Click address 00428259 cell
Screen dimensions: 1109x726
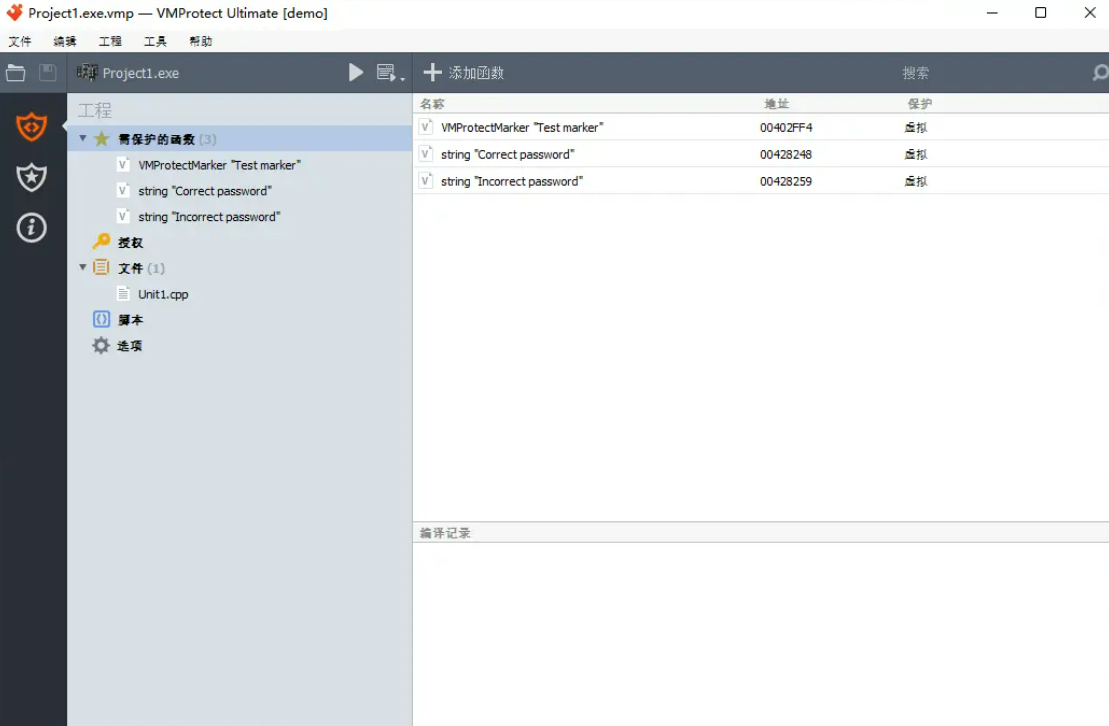pos(786,181)
